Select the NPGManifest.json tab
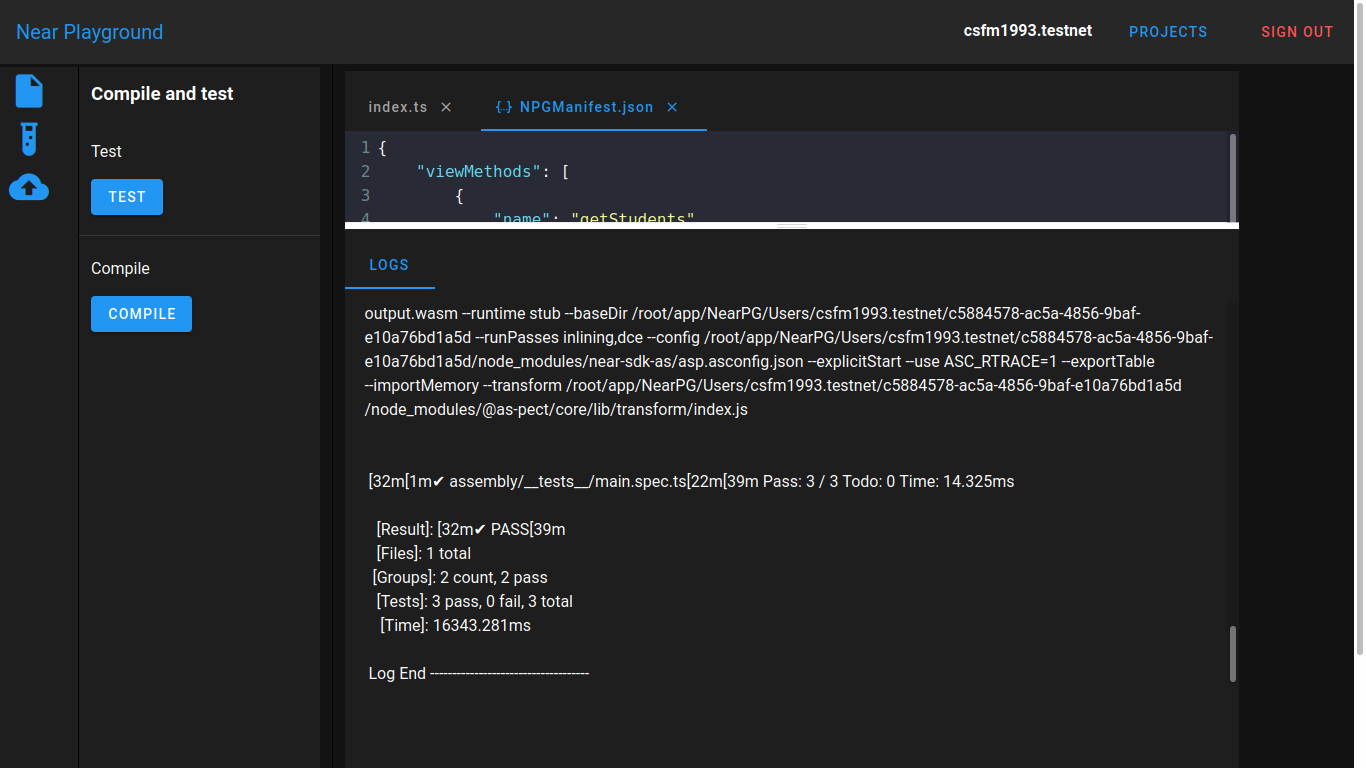The image size is (1366, 768). (586, 107)
